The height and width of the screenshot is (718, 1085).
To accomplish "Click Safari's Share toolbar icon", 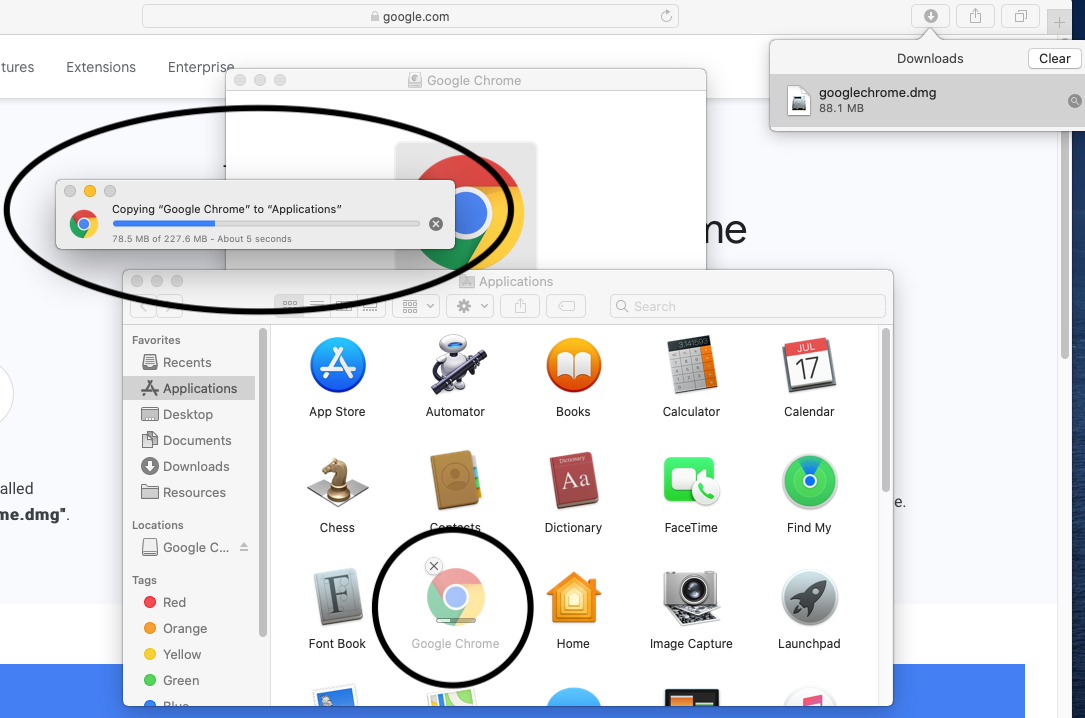I will click(x=975, y=16).
